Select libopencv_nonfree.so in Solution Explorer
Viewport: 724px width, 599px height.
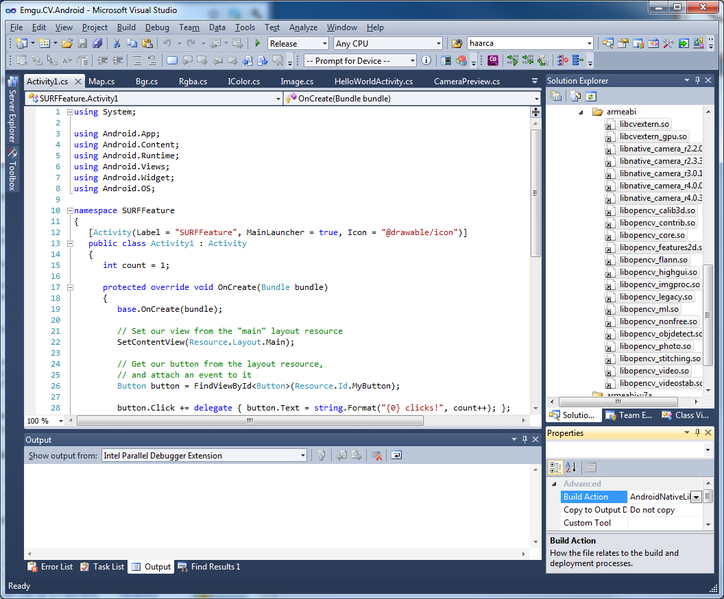pos(658,321)
